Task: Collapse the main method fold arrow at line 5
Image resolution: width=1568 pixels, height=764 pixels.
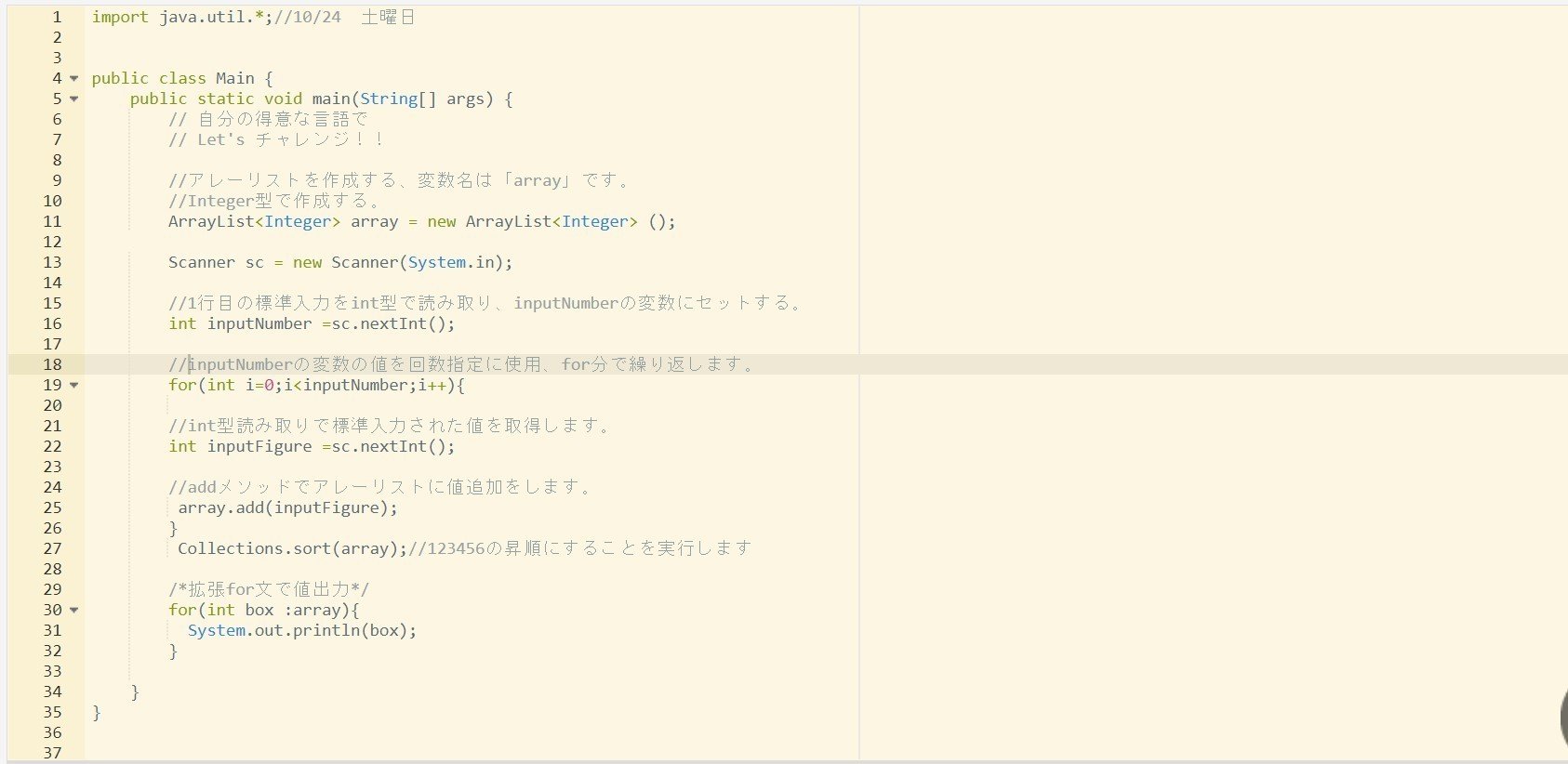Action: pyautogui.click(x=74, y=99)
